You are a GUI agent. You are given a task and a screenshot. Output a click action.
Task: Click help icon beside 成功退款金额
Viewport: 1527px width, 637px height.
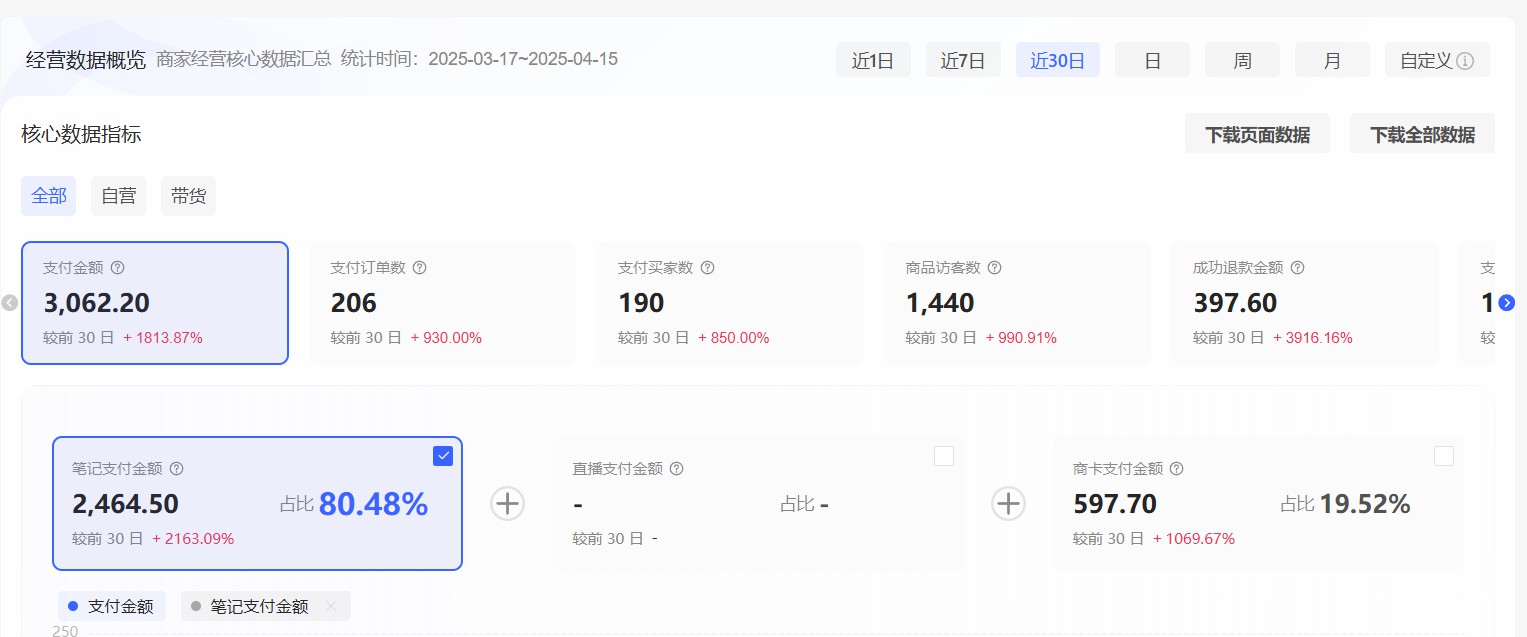(1297, 268)
